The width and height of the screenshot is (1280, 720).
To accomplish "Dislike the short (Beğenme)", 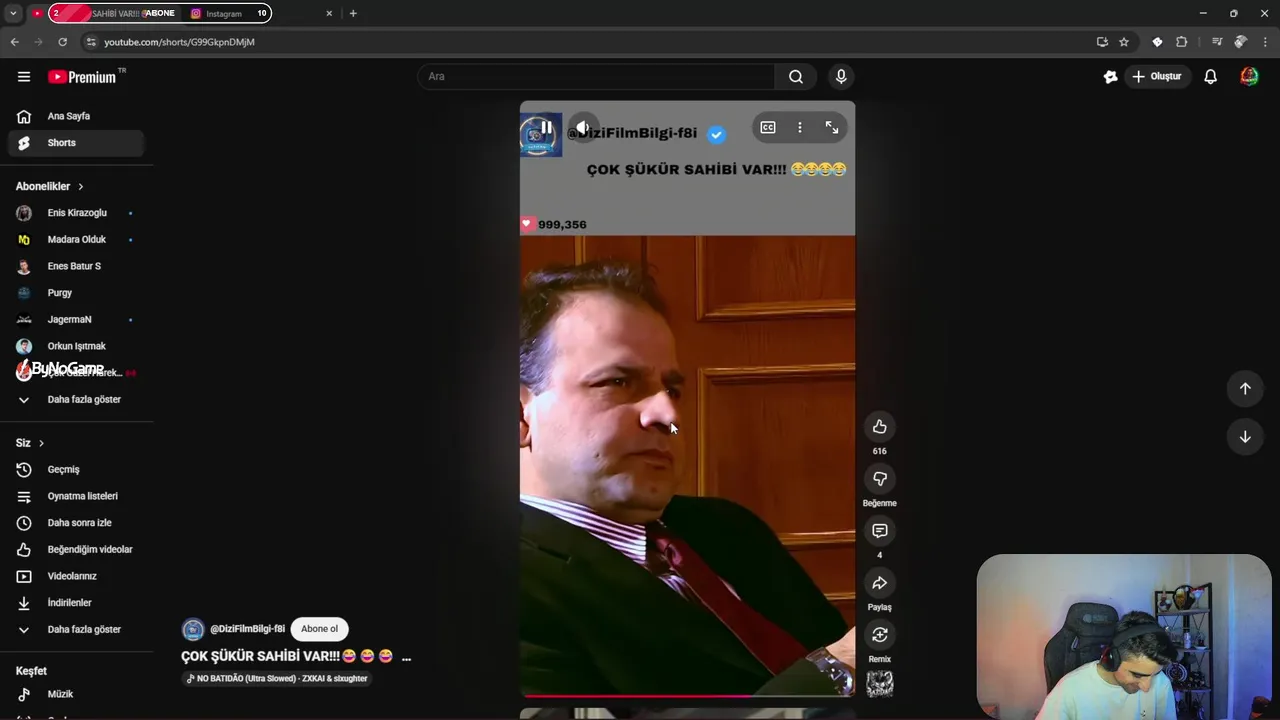I will point(879,479).
